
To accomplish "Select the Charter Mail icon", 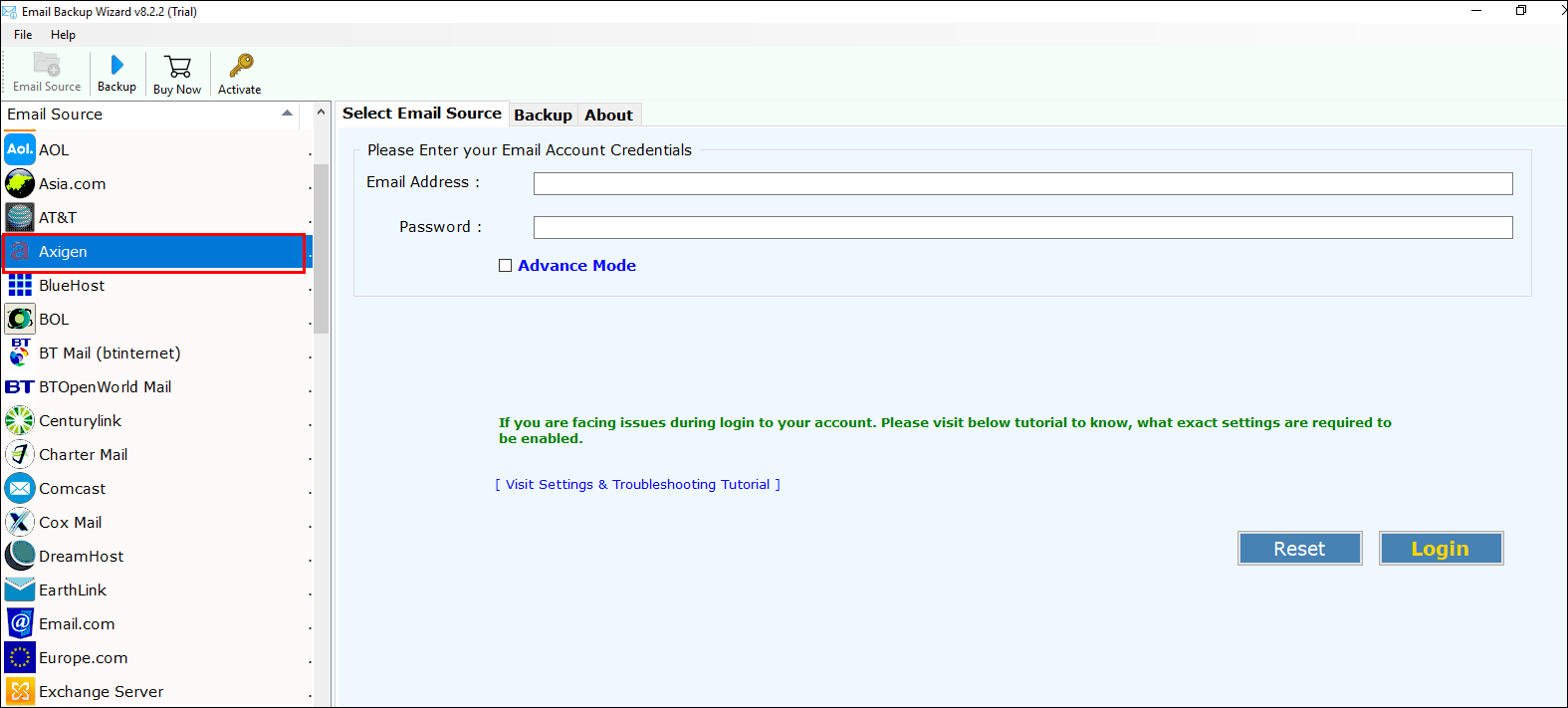I will (20, 454).
